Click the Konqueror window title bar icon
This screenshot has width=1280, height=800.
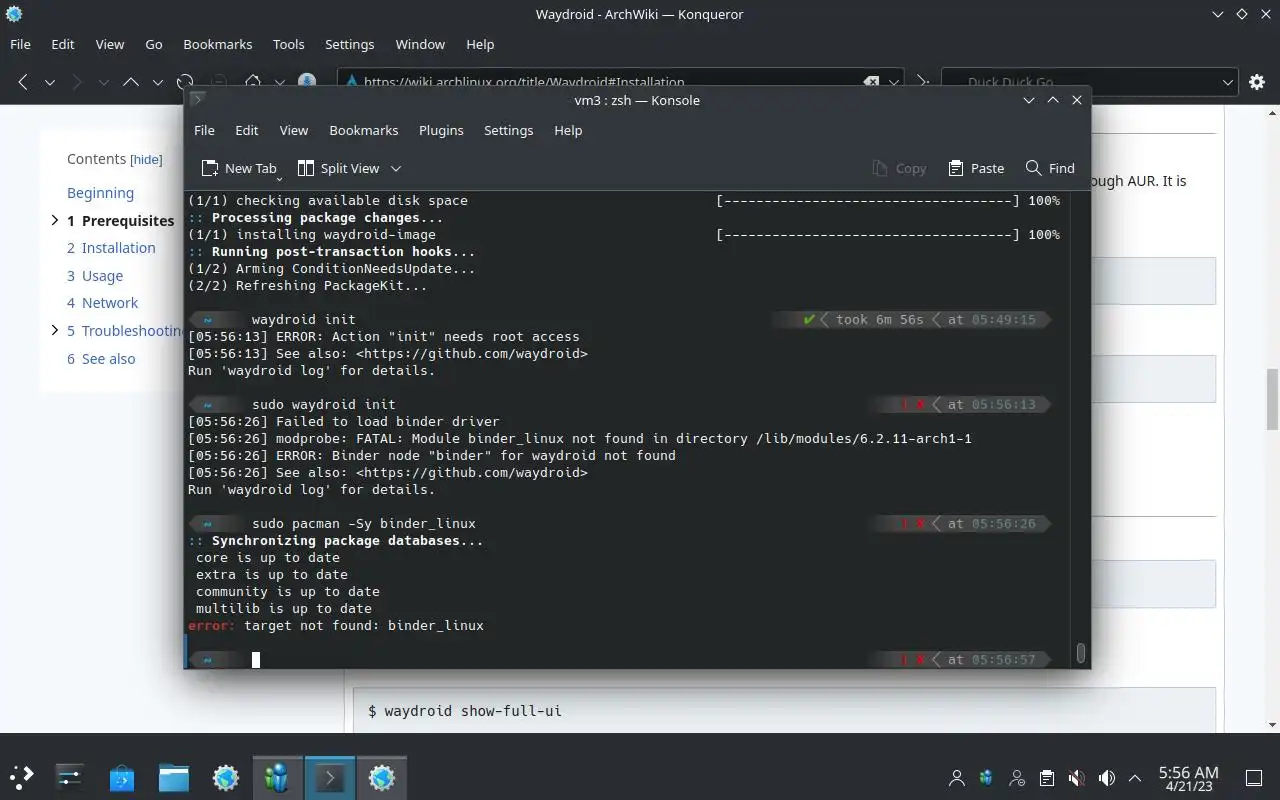pos(14,14)
